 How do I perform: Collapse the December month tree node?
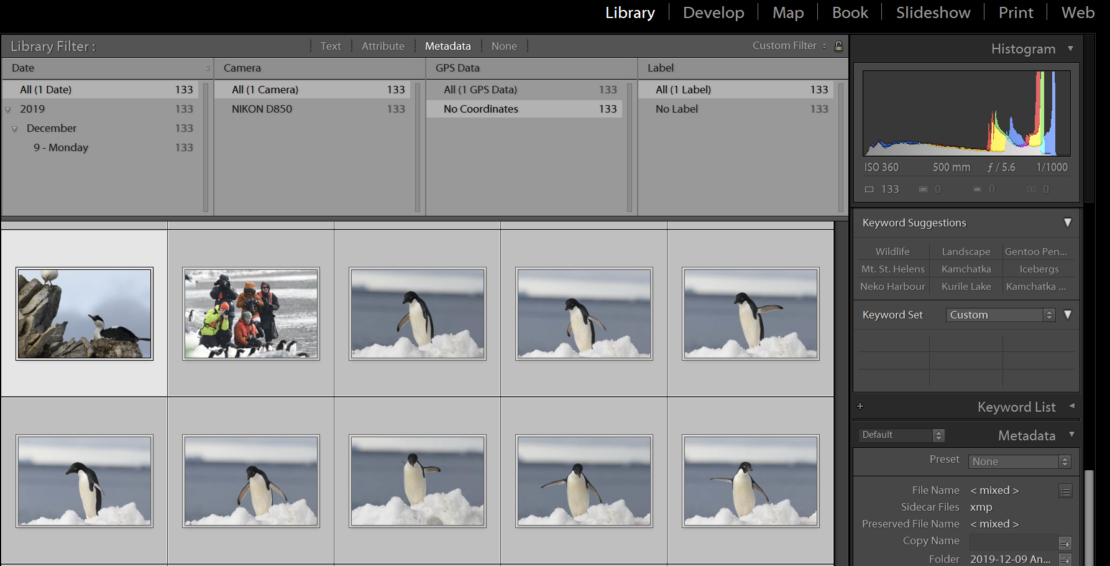[15, 129]
